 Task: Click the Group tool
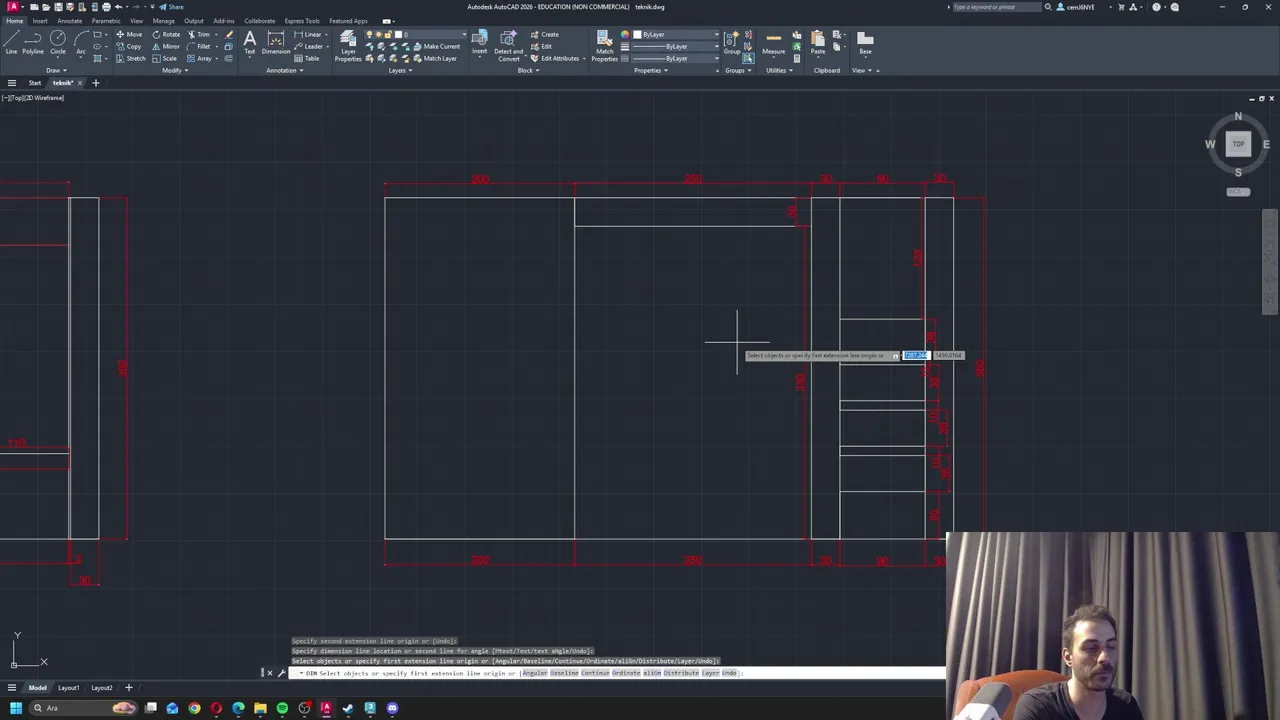pyautogui.click(x=732, y=42)
